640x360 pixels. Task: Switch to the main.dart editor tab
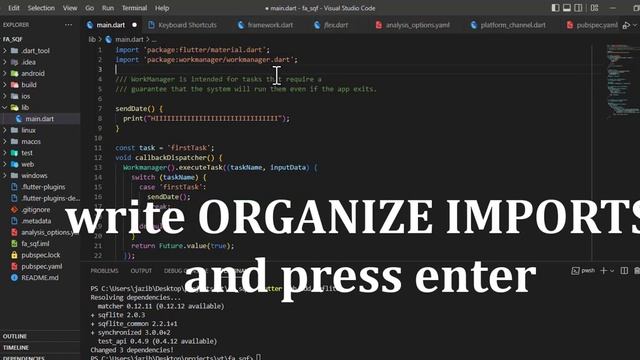tap(111, 25)
